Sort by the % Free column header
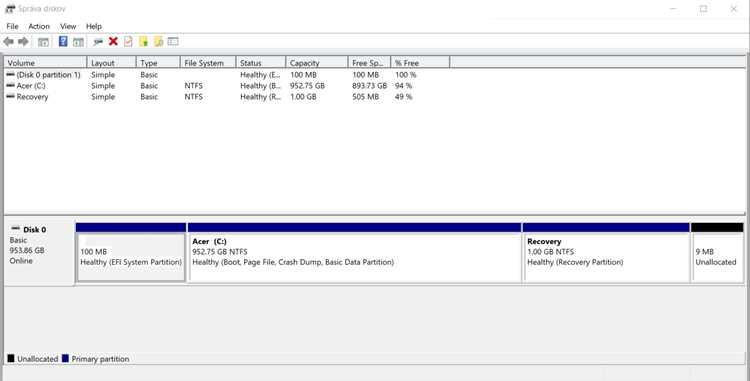 pos(420,63)
